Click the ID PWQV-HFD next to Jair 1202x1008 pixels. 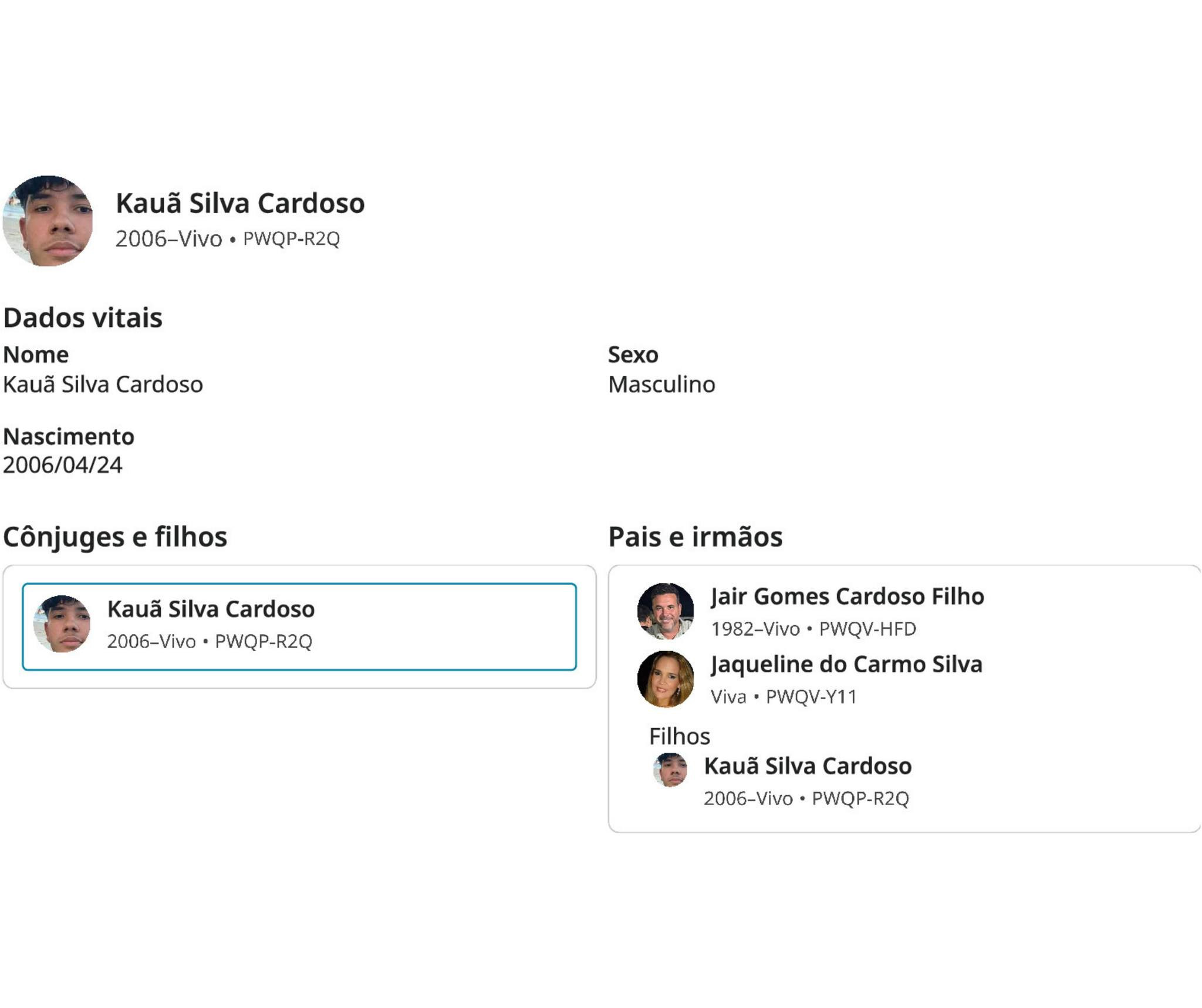click(x=867, y=629)
